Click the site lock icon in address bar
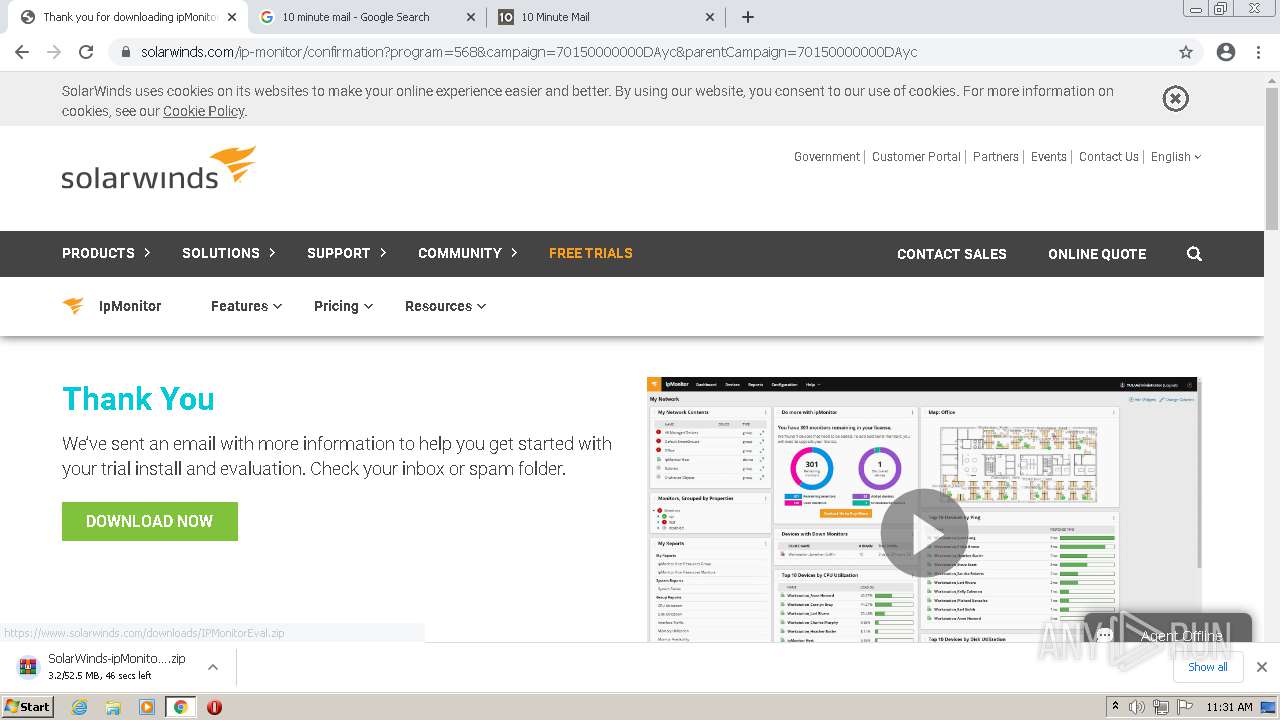The width and height of the screenshot is (1280, 720). (x=126, y=52)
